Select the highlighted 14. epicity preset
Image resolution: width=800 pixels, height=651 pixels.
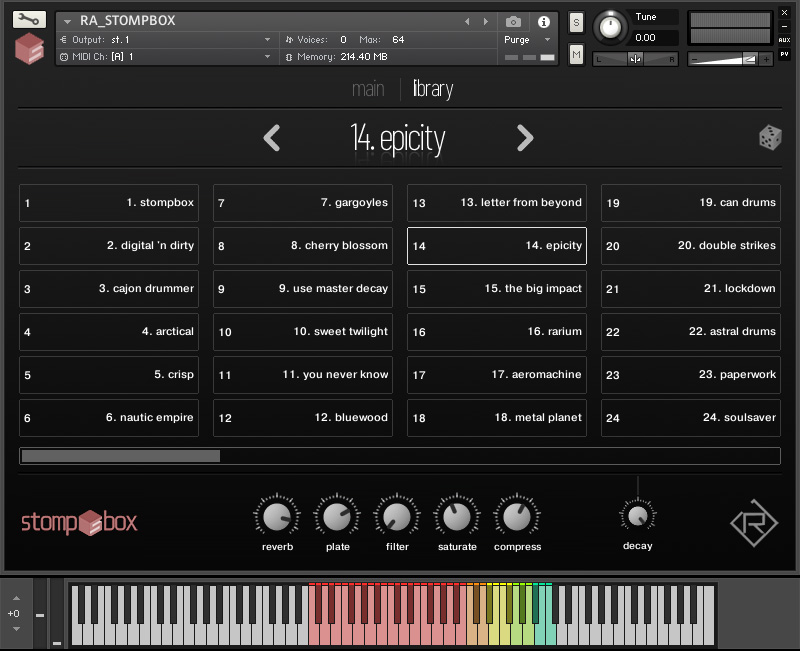point(497,246)
